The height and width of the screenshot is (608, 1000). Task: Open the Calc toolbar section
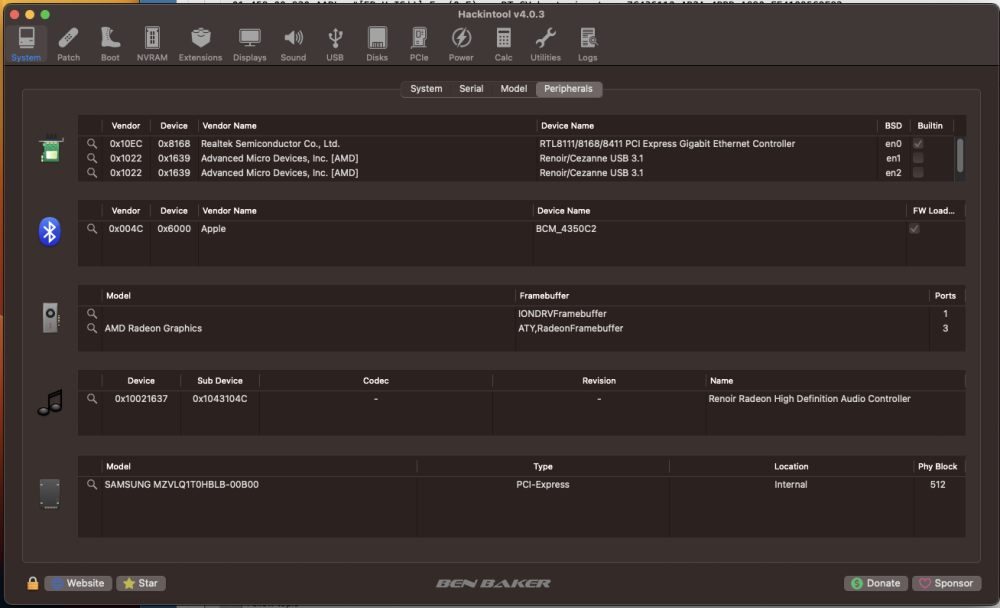click(x=503, y=44)
